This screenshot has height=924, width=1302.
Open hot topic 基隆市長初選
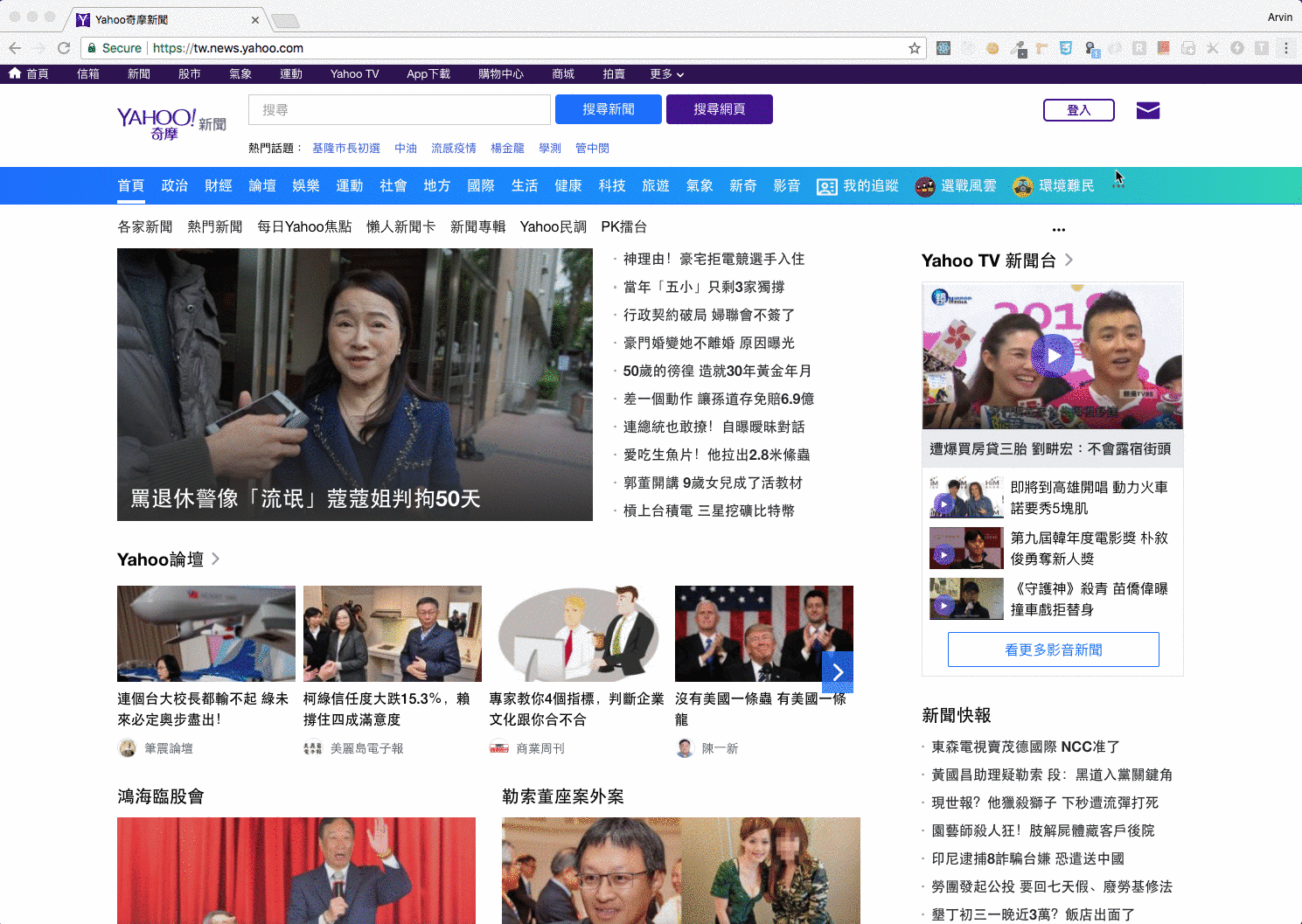click(x=346, y=148)
